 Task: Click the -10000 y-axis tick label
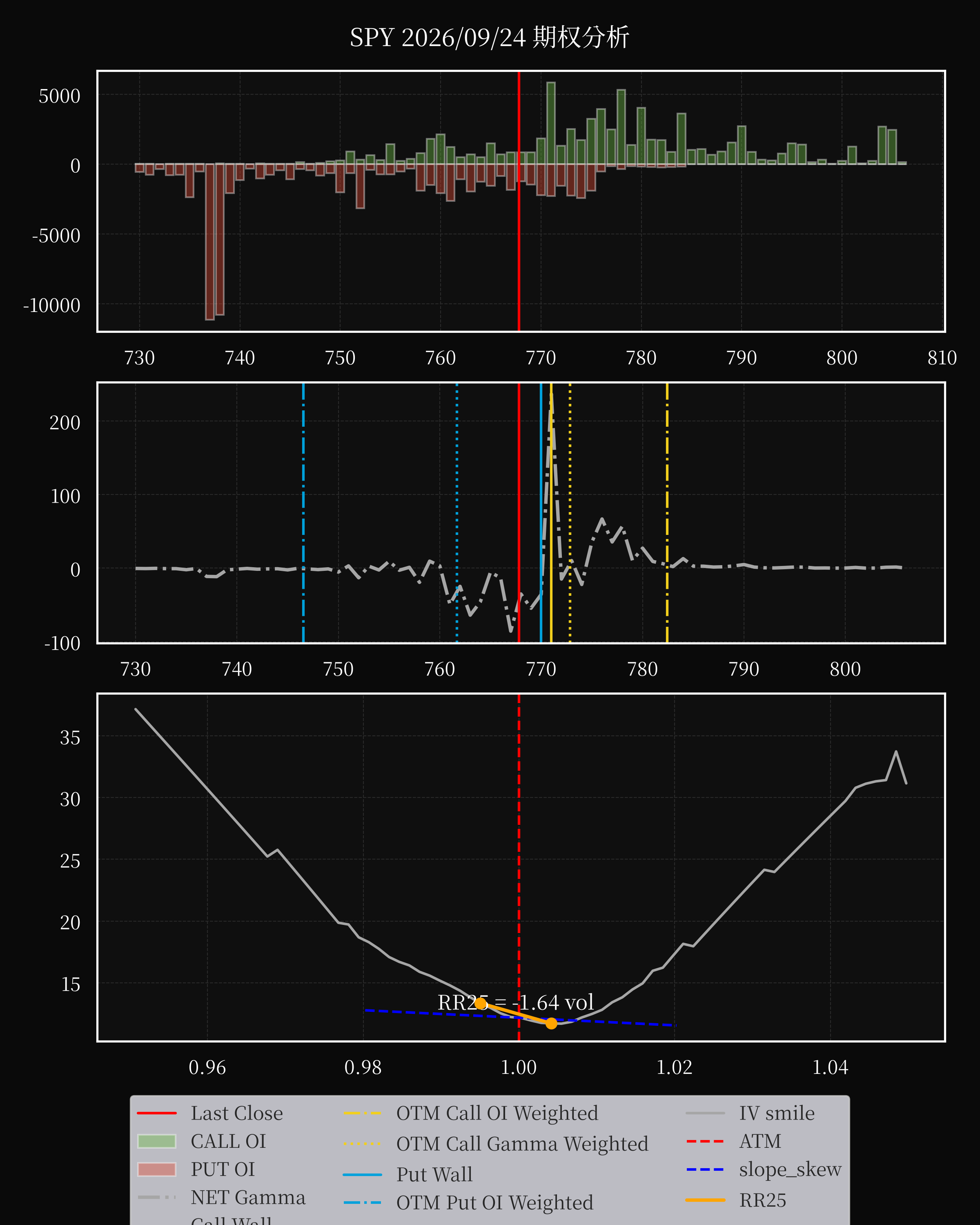(52, 306)
